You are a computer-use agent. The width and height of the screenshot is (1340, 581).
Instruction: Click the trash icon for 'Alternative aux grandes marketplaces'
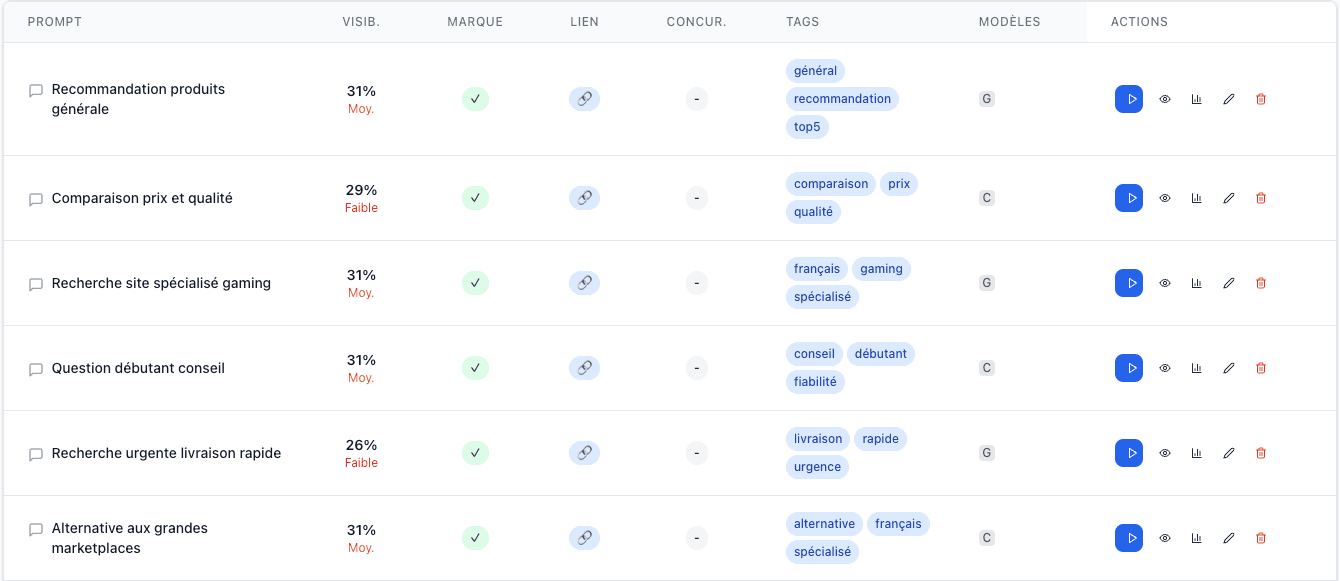1260,538
